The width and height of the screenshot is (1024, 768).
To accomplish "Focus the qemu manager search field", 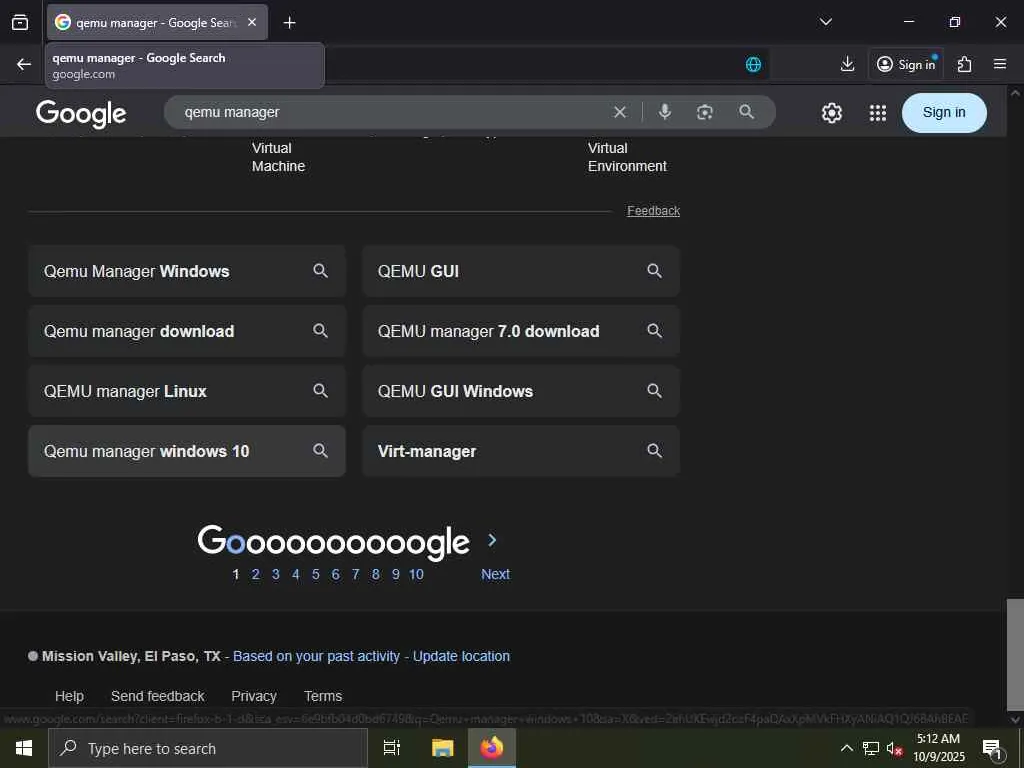I will (x=392, y=112).
